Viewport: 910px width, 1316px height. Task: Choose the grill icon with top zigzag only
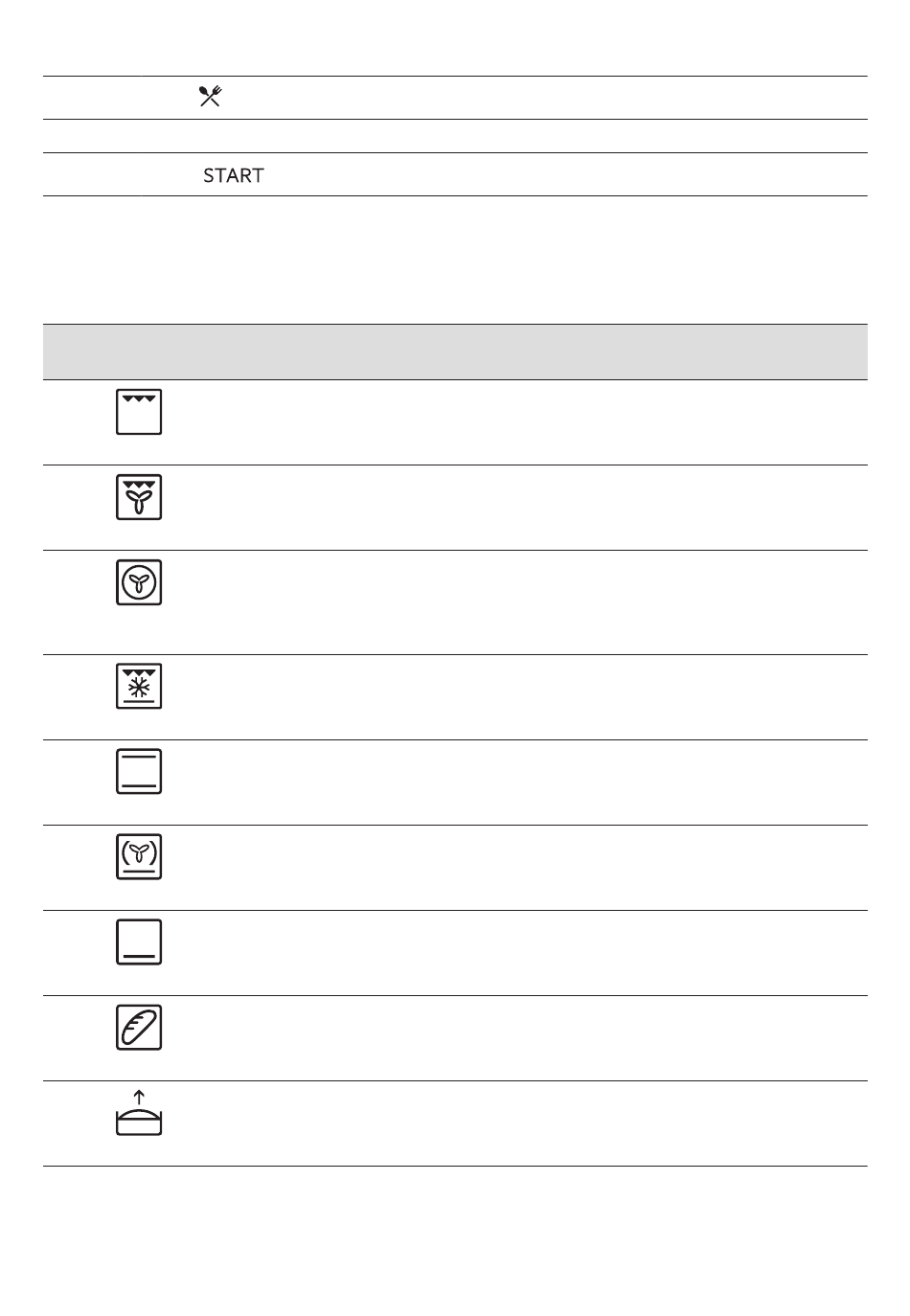[139, 412]
